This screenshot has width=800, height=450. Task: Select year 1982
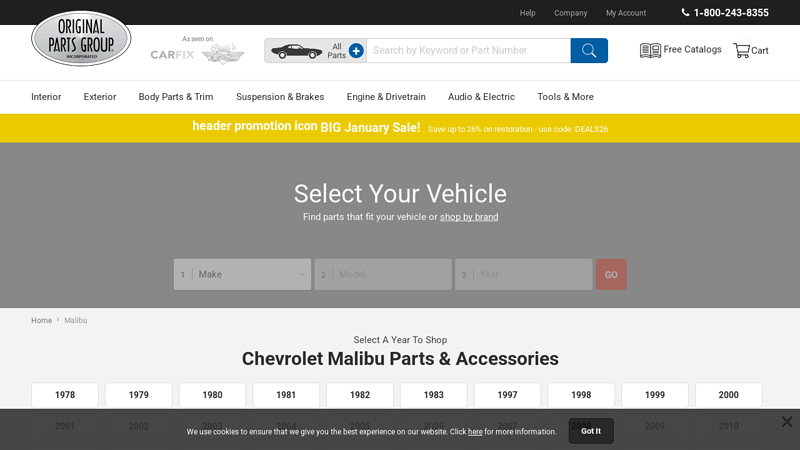pyautogui.click(x=360, y=395)
